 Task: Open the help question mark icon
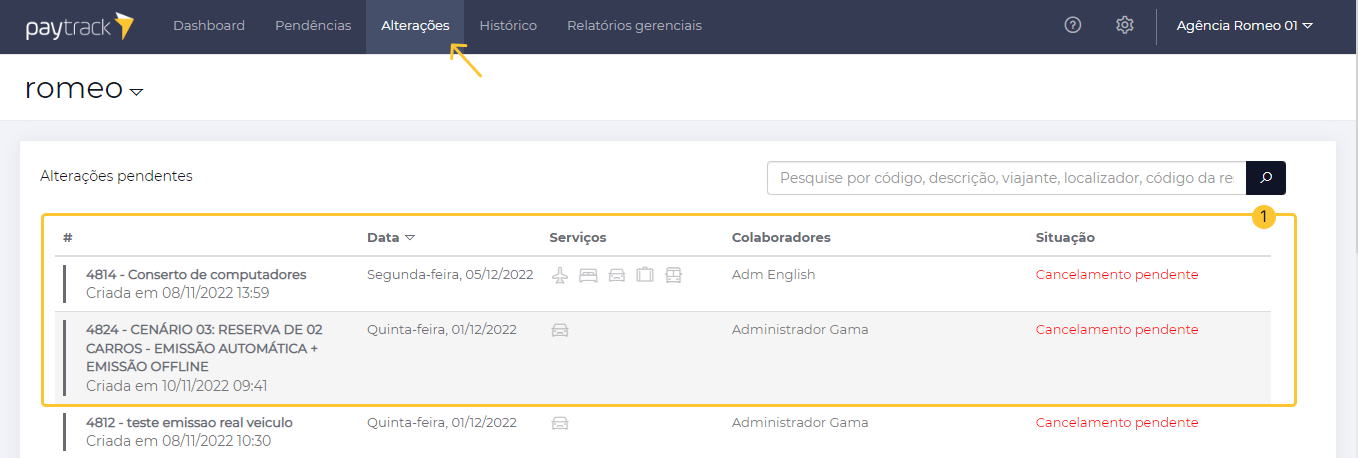tap(1073, 25)
